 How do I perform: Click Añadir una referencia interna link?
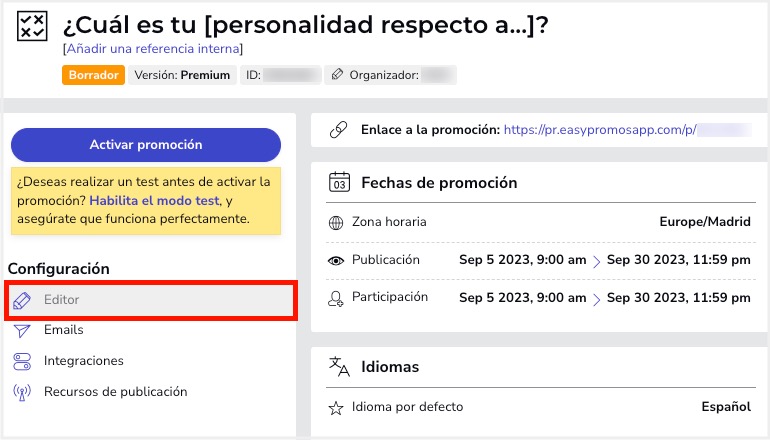click(153, 49)
